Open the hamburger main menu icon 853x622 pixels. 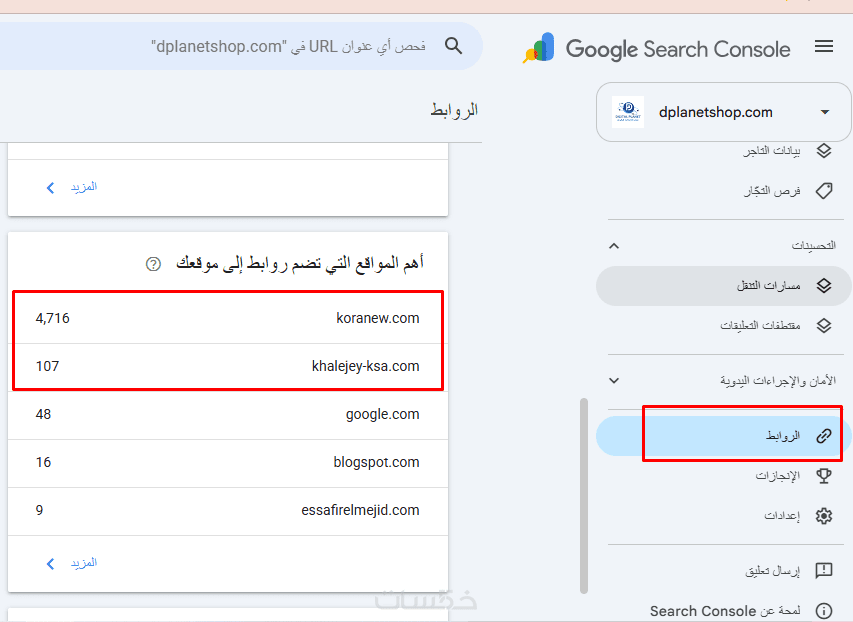pos(824,46)
